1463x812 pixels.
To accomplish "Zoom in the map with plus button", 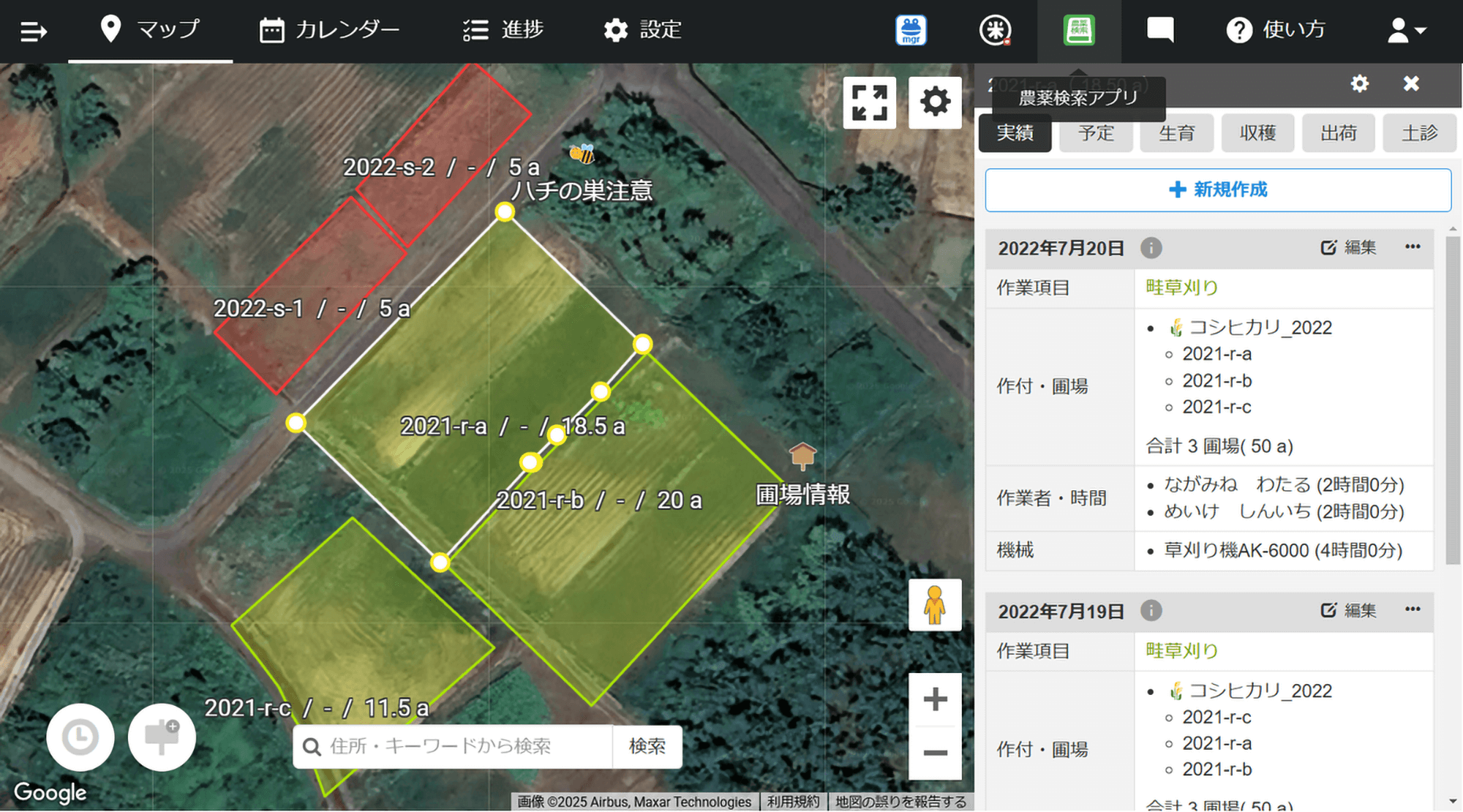I will [935, 699].
